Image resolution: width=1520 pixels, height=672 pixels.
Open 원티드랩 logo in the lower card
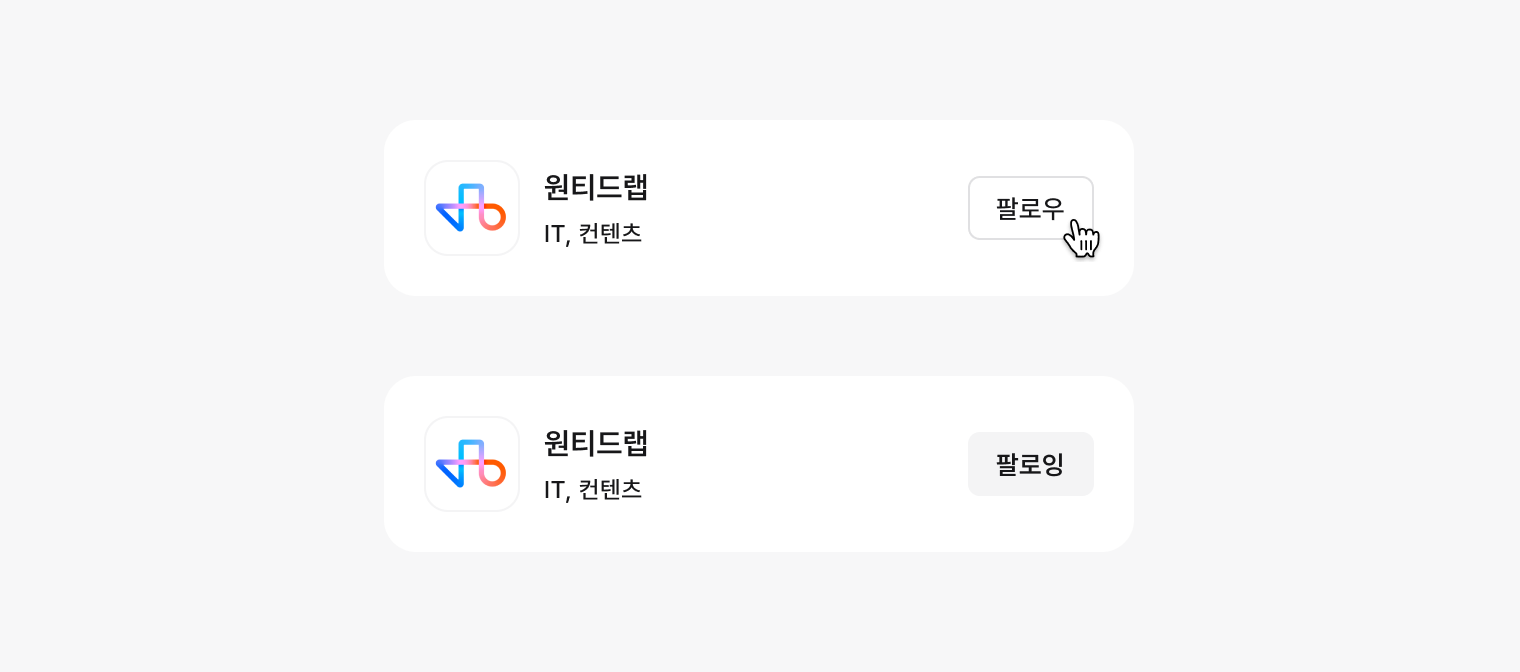tap(472, 464)
